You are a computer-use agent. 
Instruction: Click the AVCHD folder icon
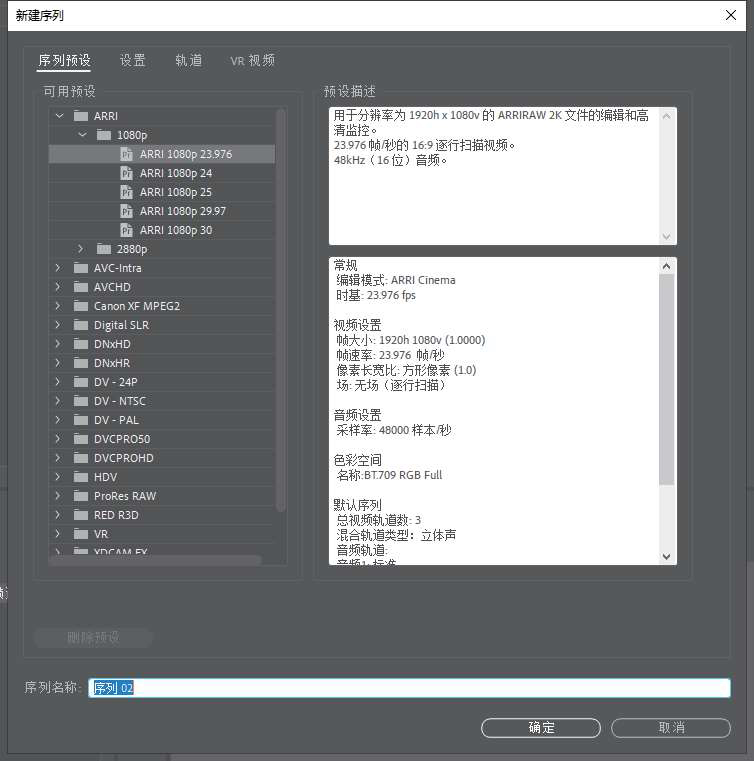click(81, 287)
